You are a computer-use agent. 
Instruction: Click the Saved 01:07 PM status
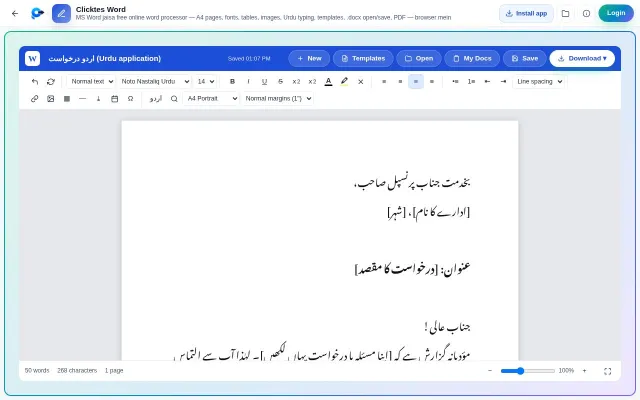[249, 58]
